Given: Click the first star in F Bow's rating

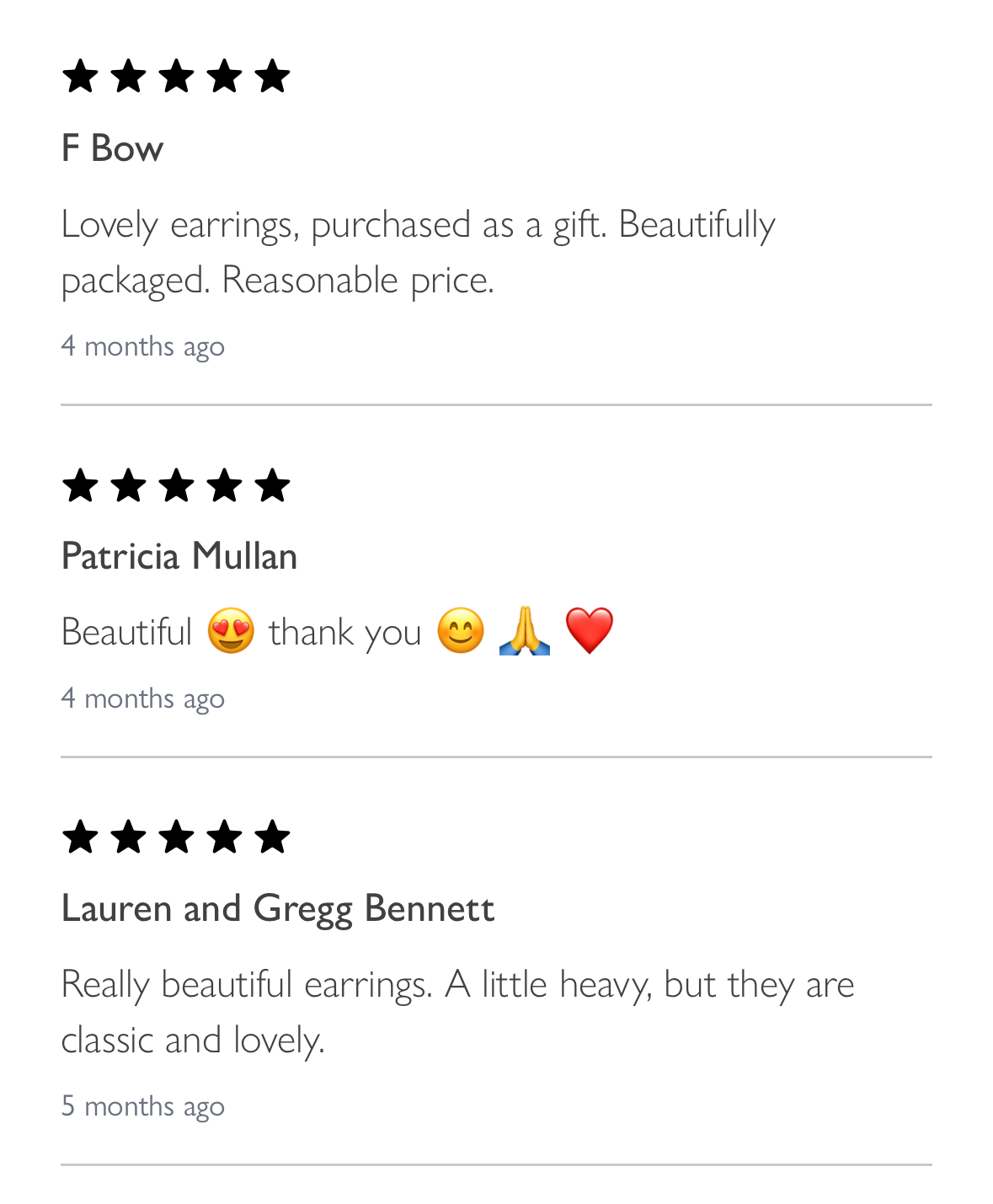Looking at the screenshot, I should click(80, 76).
